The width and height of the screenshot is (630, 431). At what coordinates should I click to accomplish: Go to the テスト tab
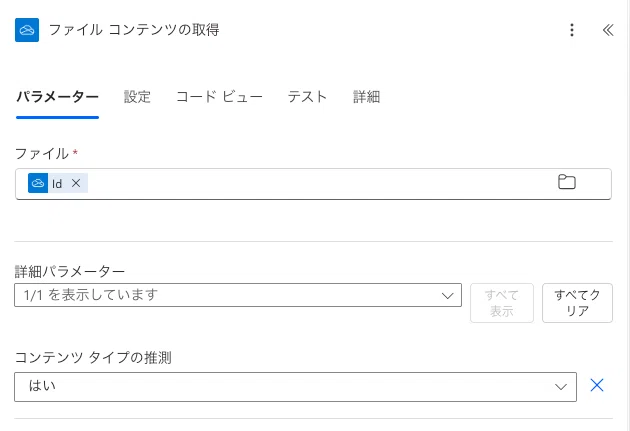coord(307,97)
